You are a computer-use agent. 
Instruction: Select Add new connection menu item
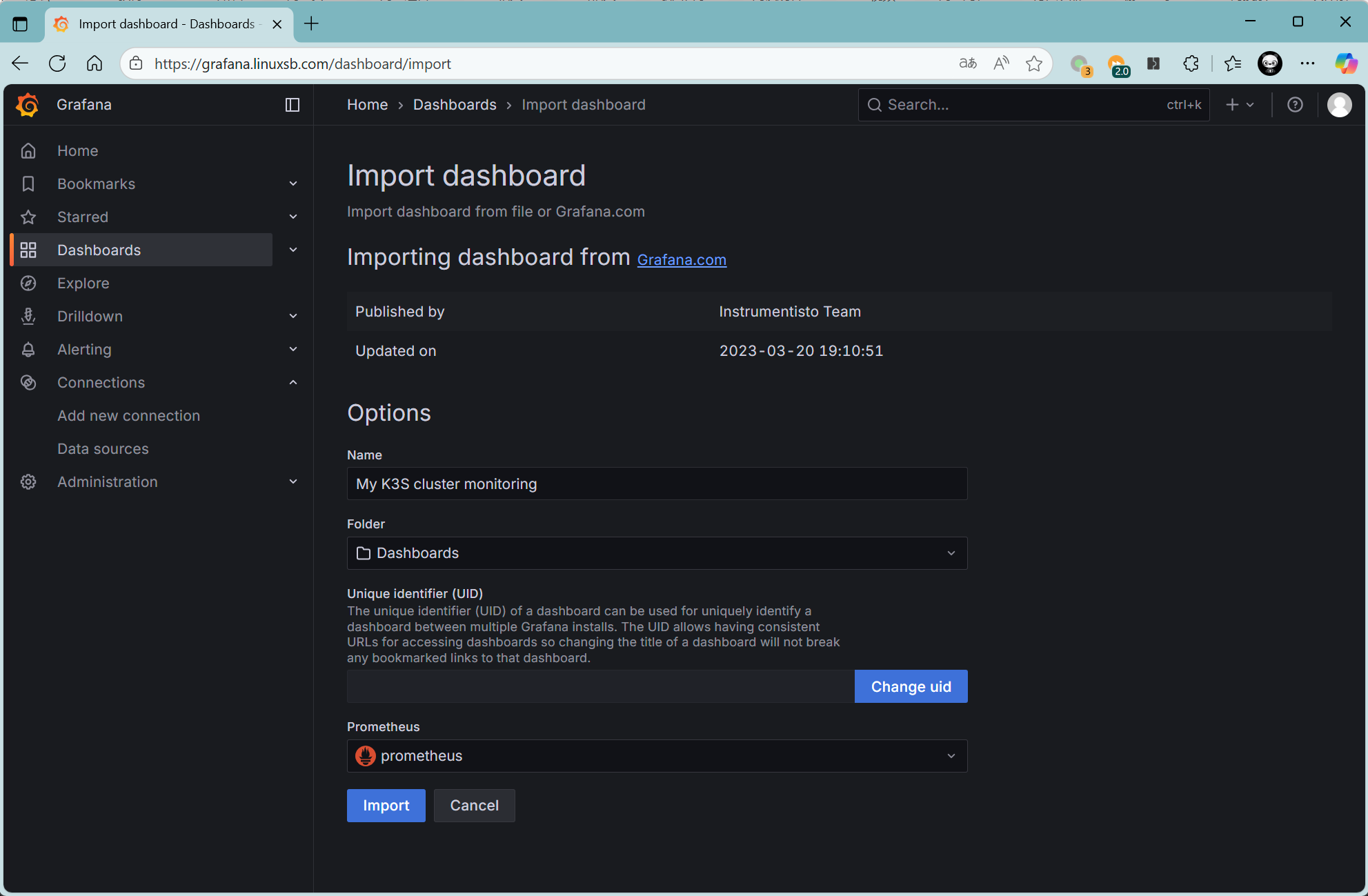(128, 415)
